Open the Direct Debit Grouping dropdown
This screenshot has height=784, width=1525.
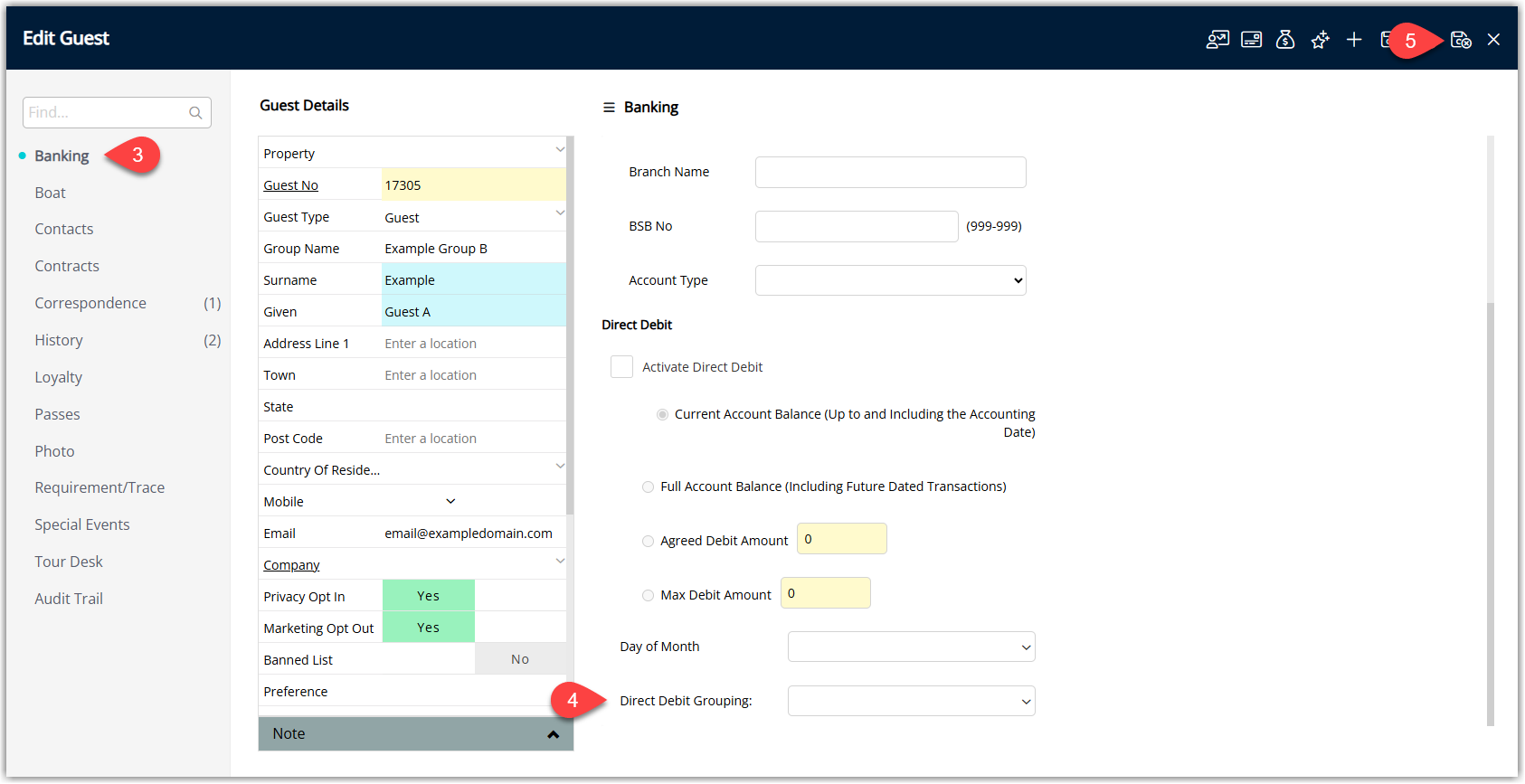(x=912, y=701)
